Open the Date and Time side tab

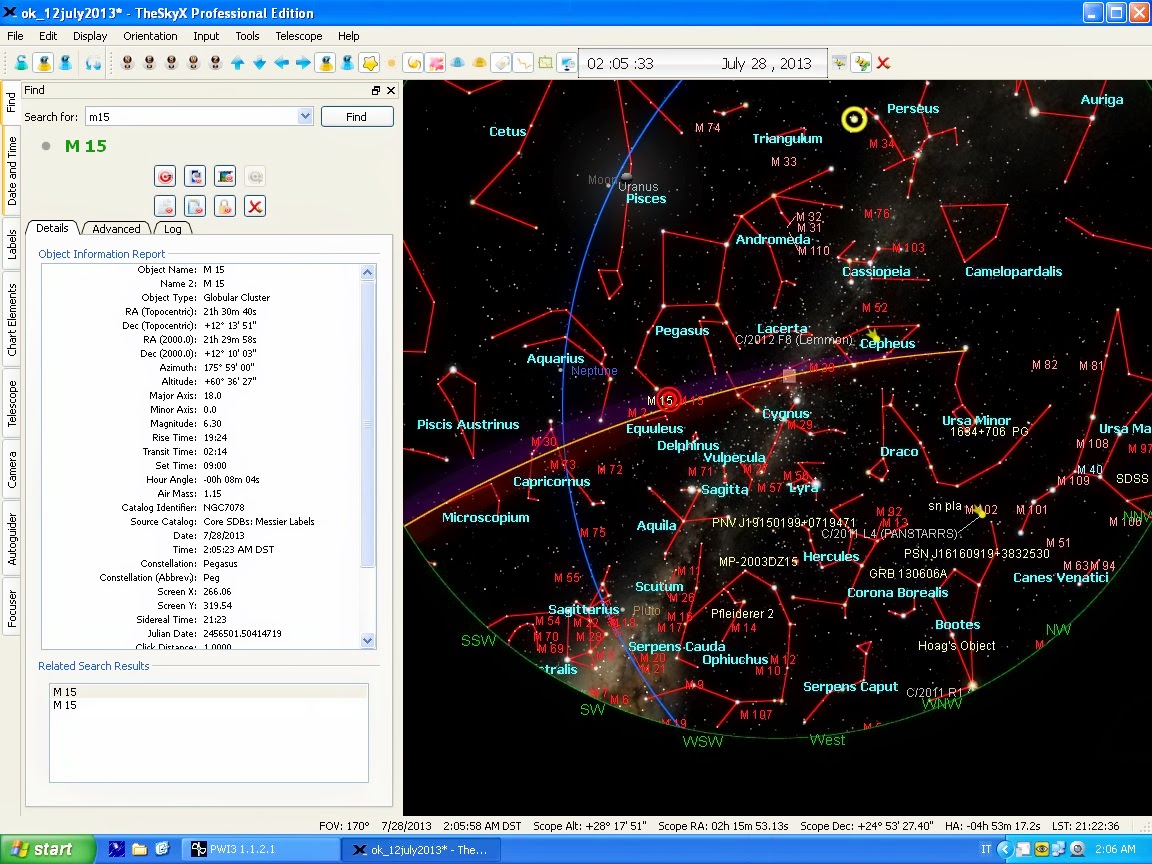click(12, 171)
